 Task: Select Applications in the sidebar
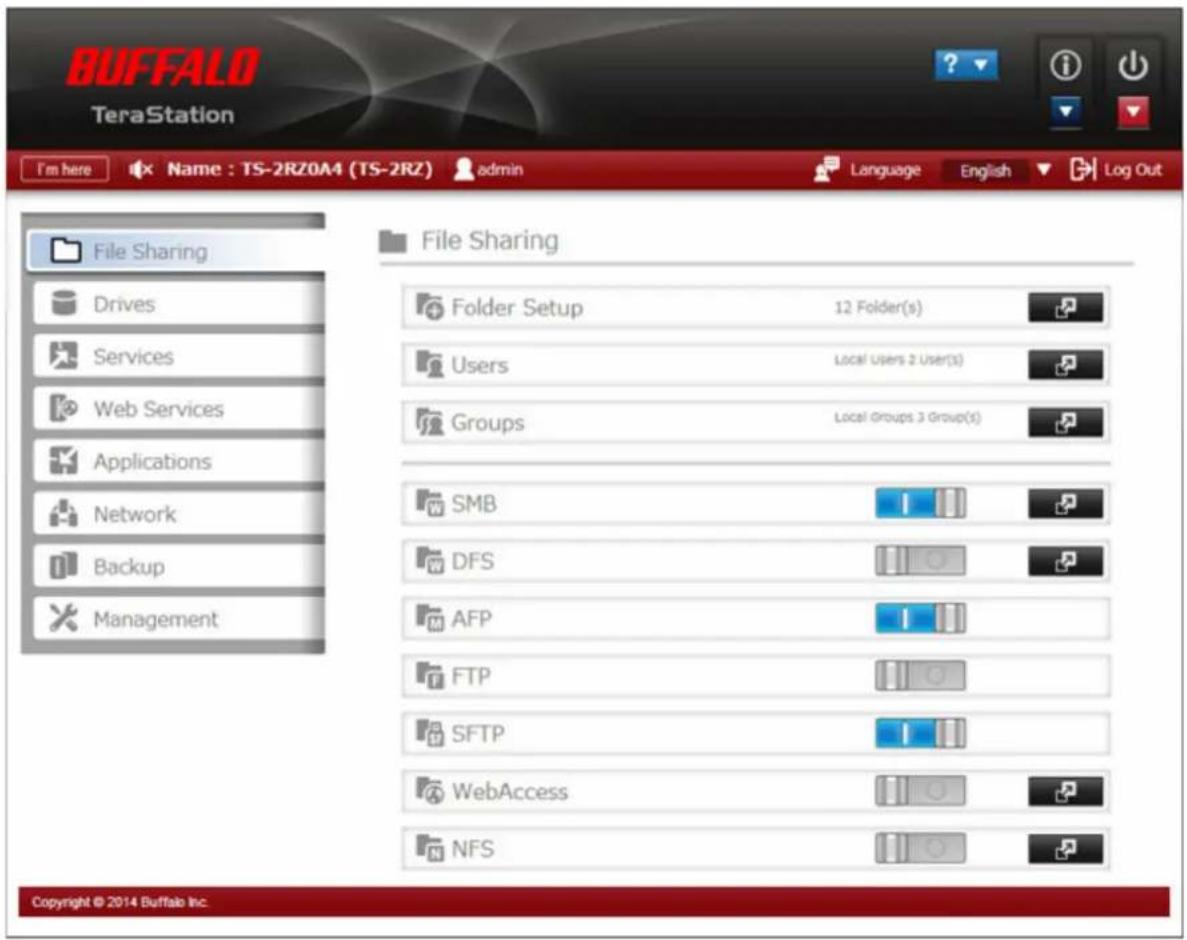179,462
